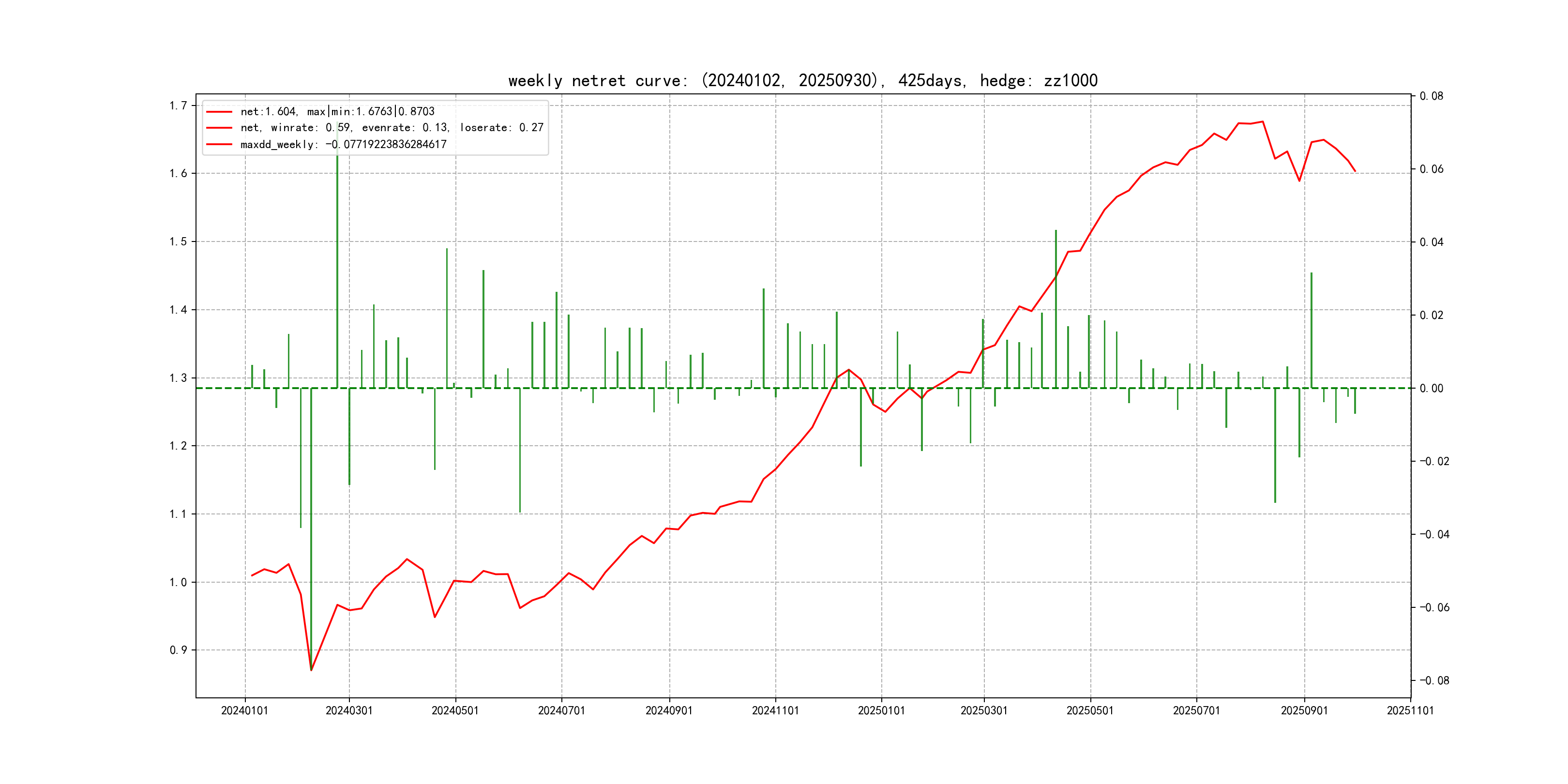Viewport: 1568px width, 784px height.
Task: Click the 20251101 x-axis date label
Action: [x=1410, y=710]
